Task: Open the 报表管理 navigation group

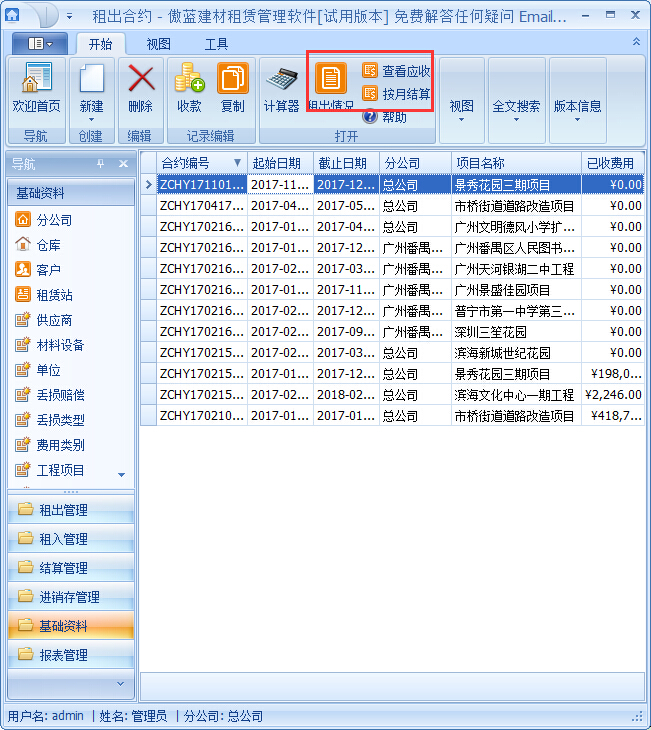Action: point(63,655)
